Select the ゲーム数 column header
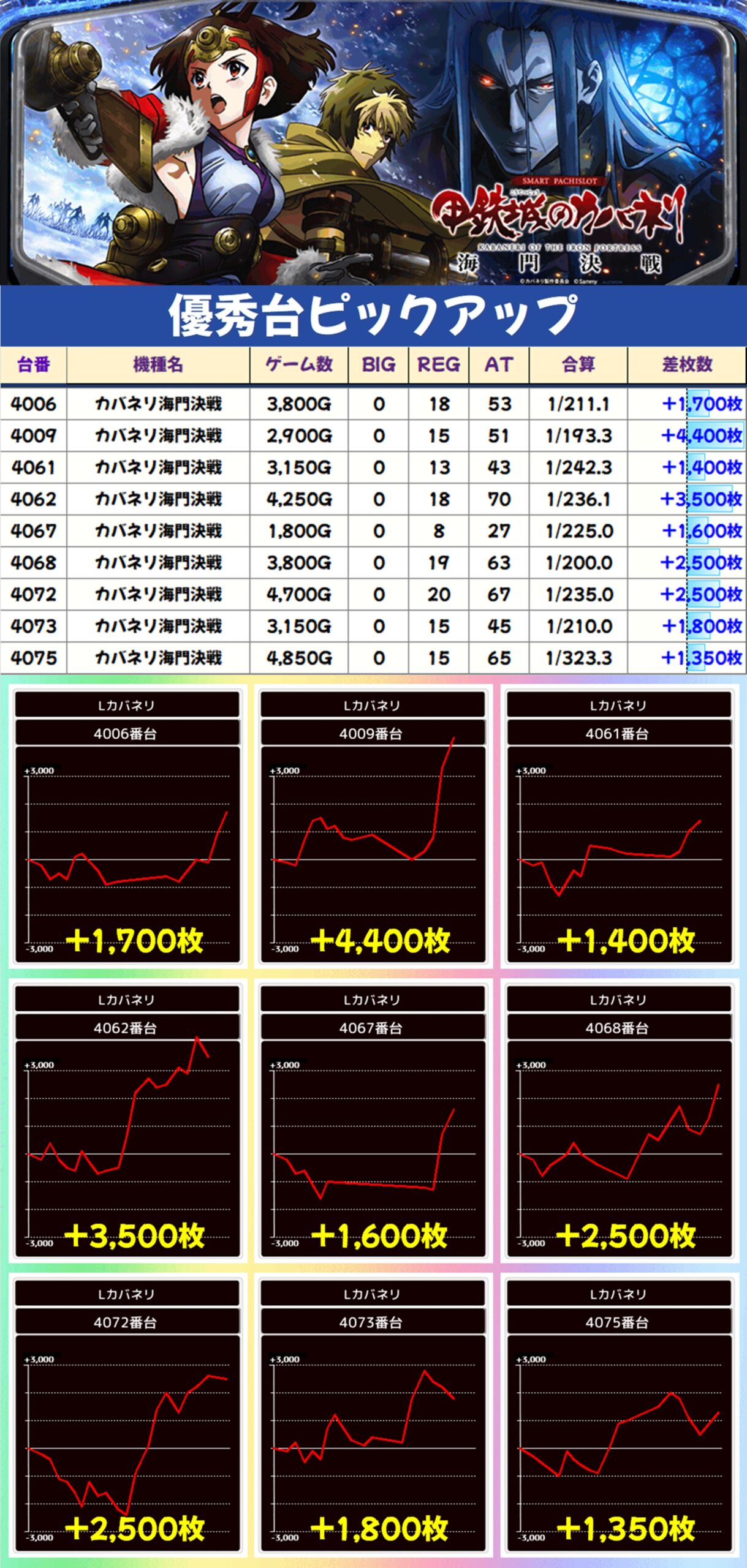 (x=299, y=365)
